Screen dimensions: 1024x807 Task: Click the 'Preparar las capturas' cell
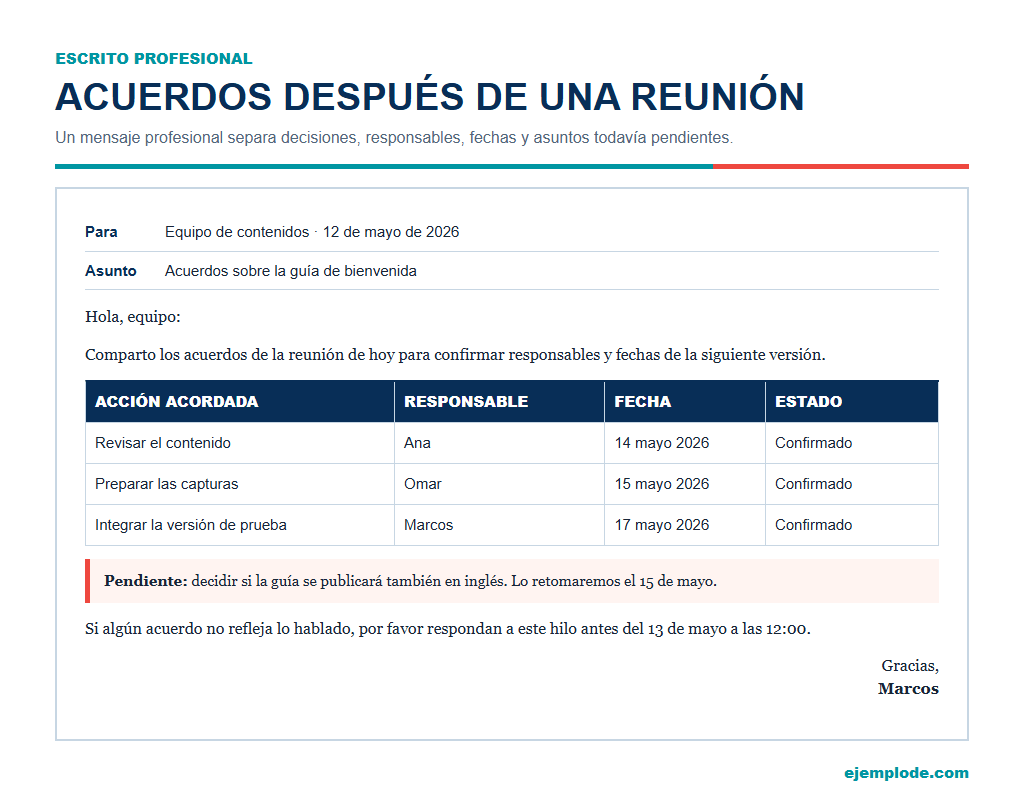240,484
